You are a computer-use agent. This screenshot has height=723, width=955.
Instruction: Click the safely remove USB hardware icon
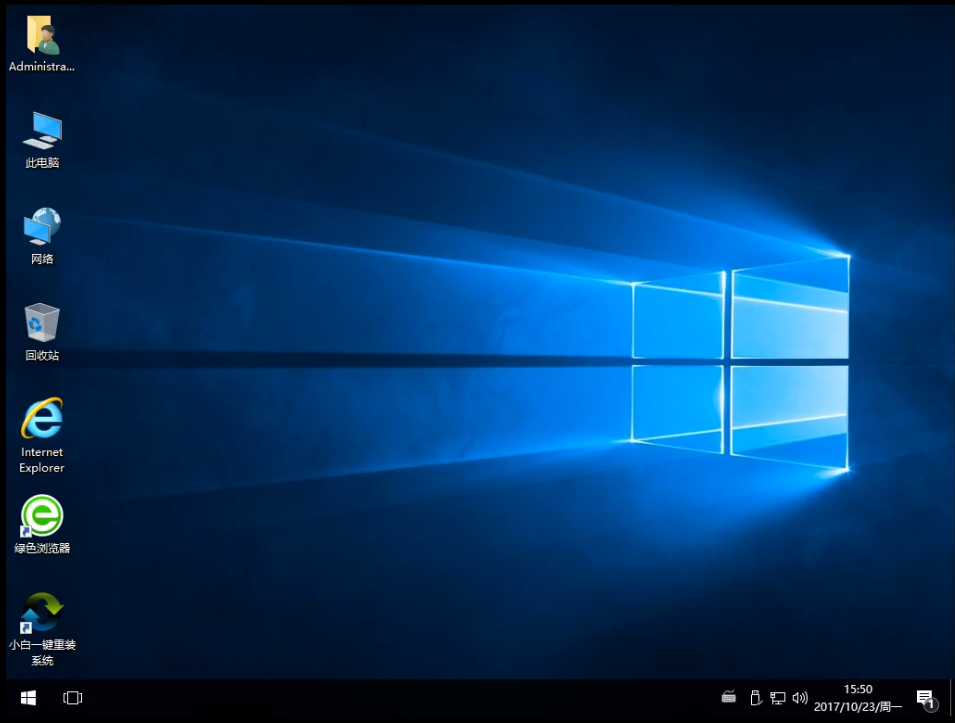pos(755,697)
